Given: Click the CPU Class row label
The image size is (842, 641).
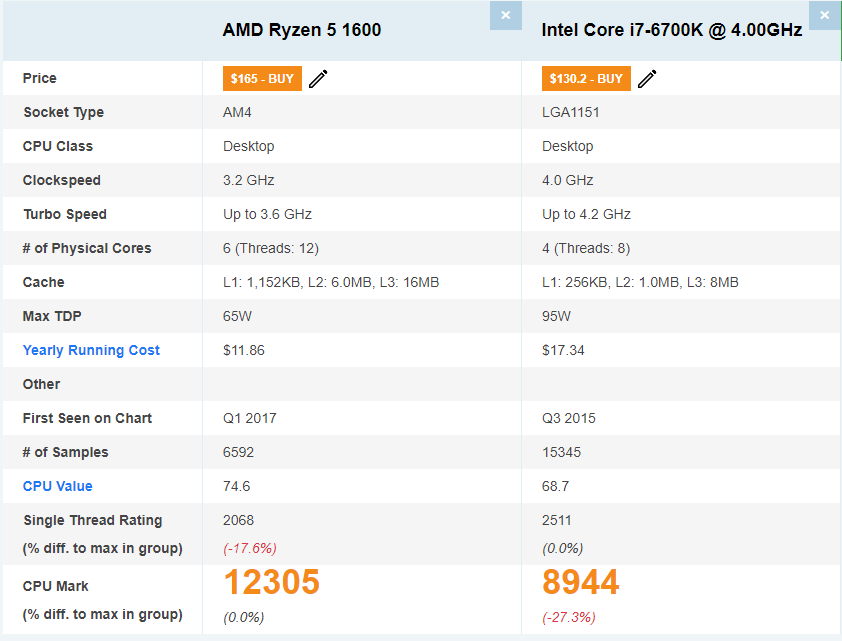Looking at the screenshot, I should (57, 146).
